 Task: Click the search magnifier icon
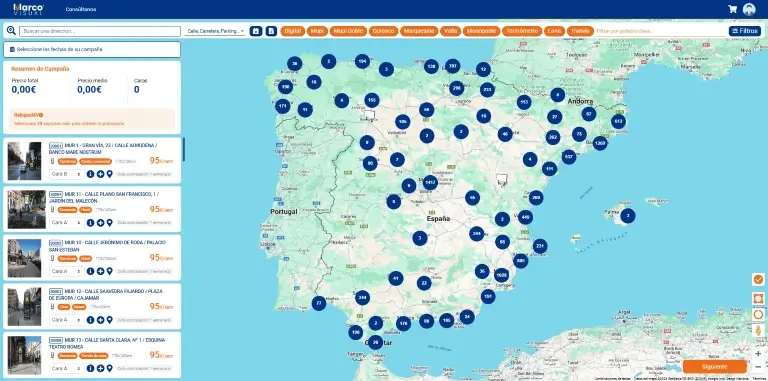click(11, 31)
